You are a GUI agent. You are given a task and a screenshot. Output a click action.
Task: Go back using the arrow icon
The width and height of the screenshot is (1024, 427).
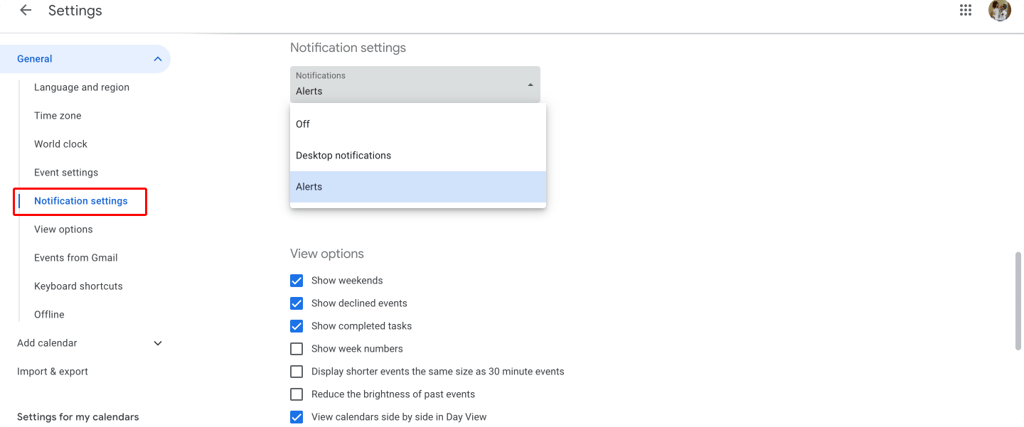pyautogui.click(x=25, y=10)
